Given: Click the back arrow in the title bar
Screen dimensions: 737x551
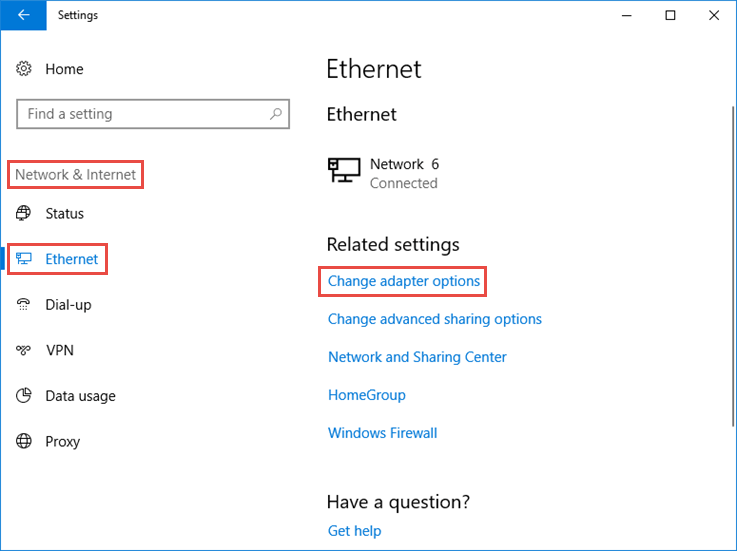Looking at the screenshot, I should [23, 15].
